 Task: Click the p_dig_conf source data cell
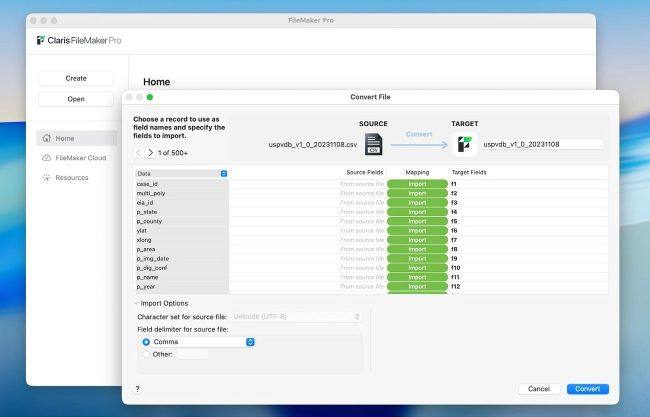tap(182, 268)
